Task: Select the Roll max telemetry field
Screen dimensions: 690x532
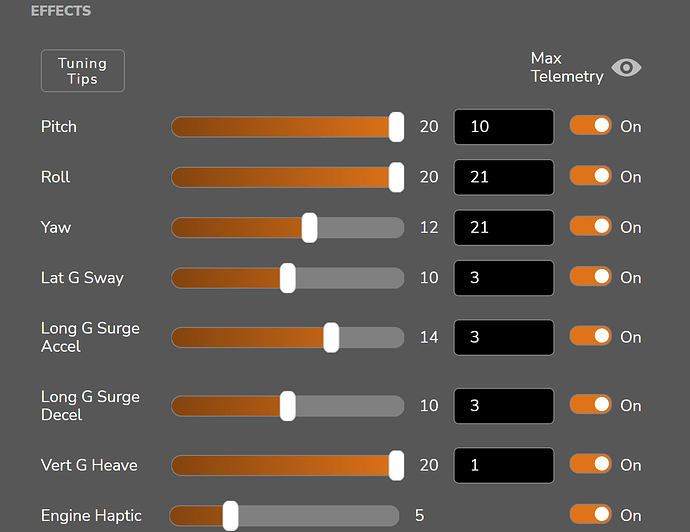Action: (504, 177)
